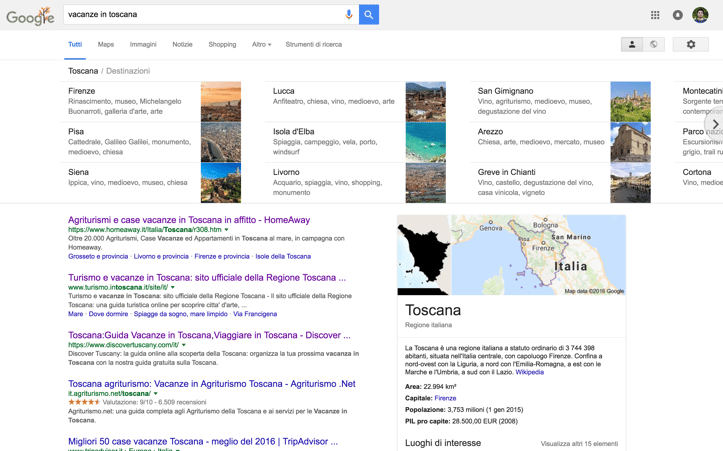This screenshot has height=451, width=723.
Task: Open Isole della Toscana sitelink
Action: point(283,256)
